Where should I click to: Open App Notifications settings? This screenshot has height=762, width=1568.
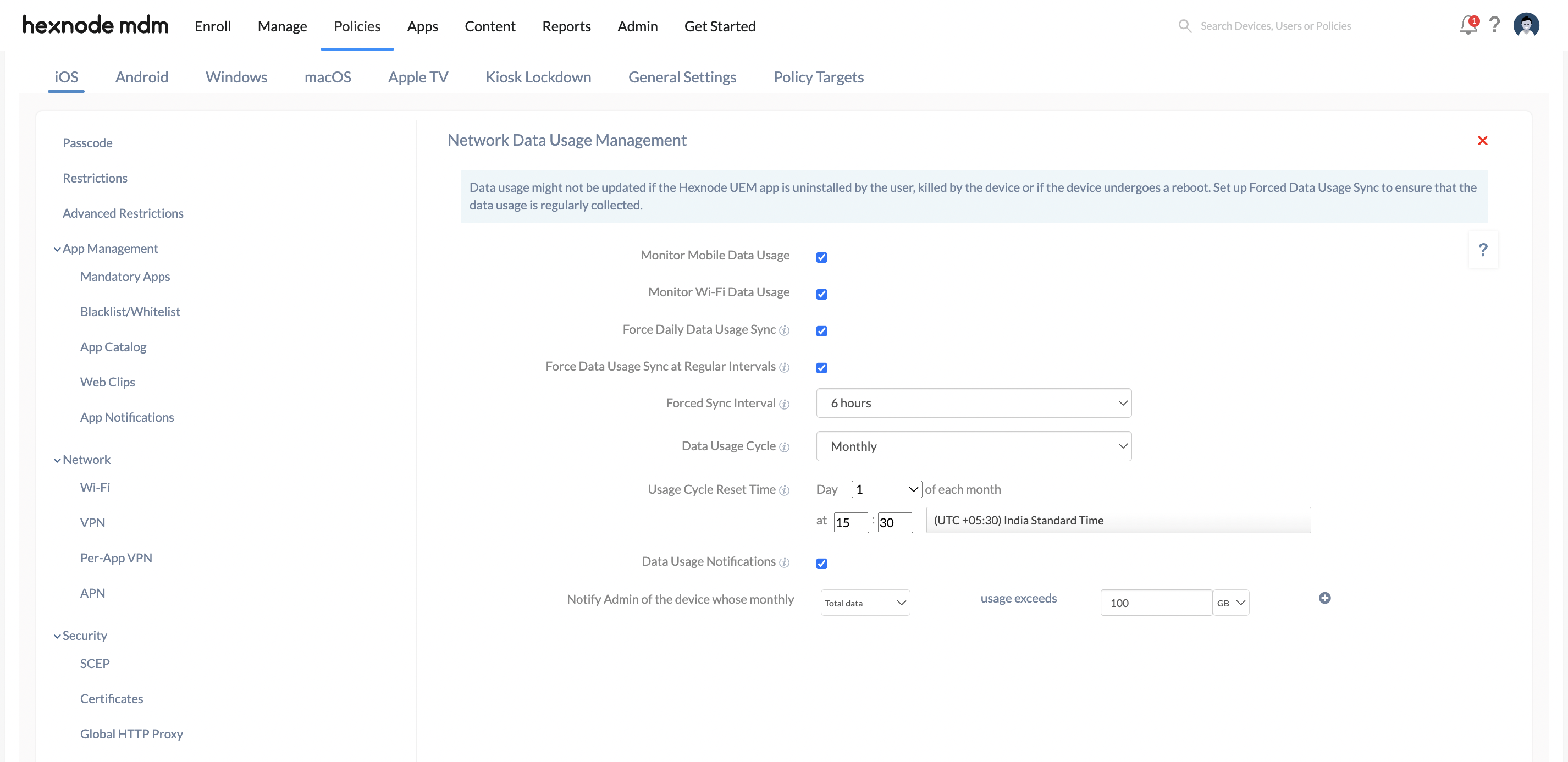click(x=126, y=417)
